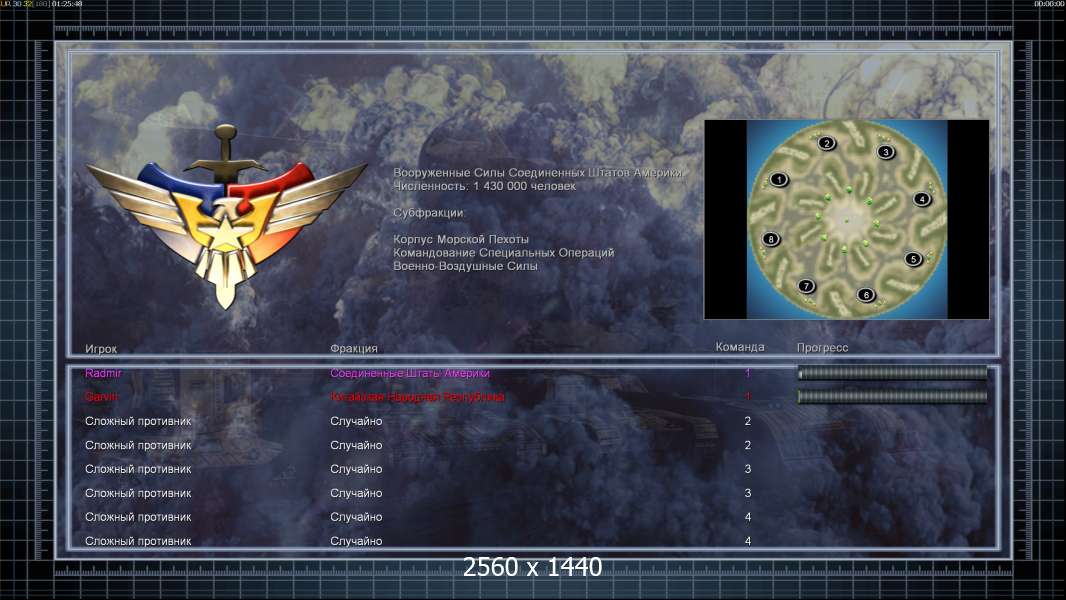Click the 00:00:00 counter in the top-right corner
The height and width of the screenshot is (600, 1066).
(1050, 4)
